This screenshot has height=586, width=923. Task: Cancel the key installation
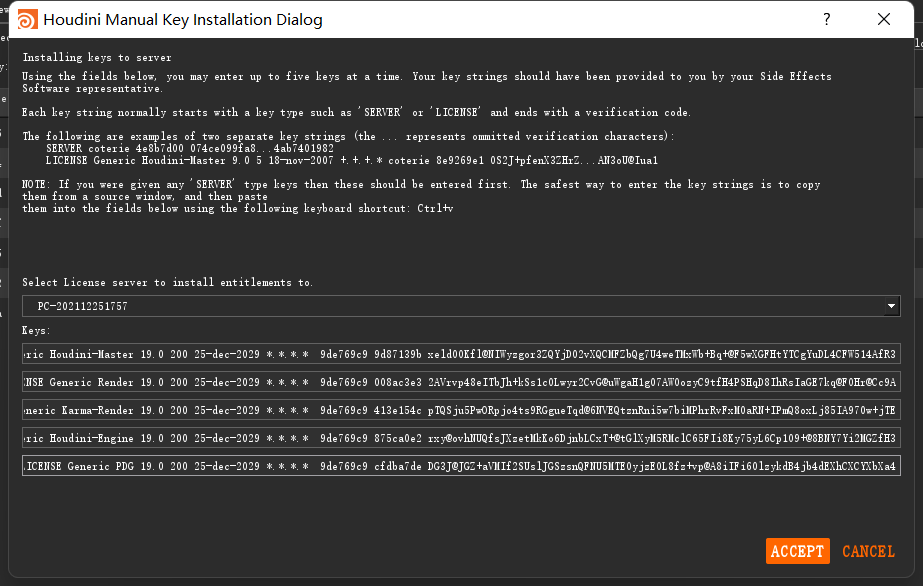pyautogui.click(x=868, y=551)
